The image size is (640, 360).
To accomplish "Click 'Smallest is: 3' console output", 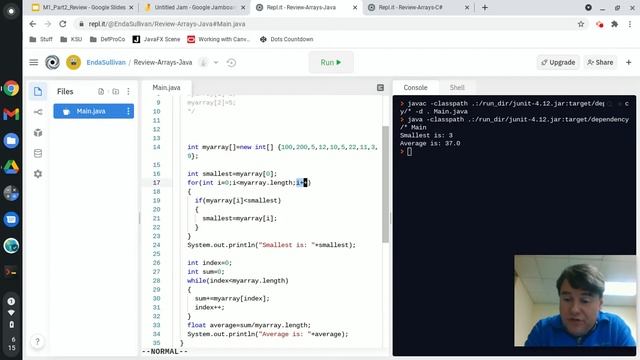I will 426,136.
